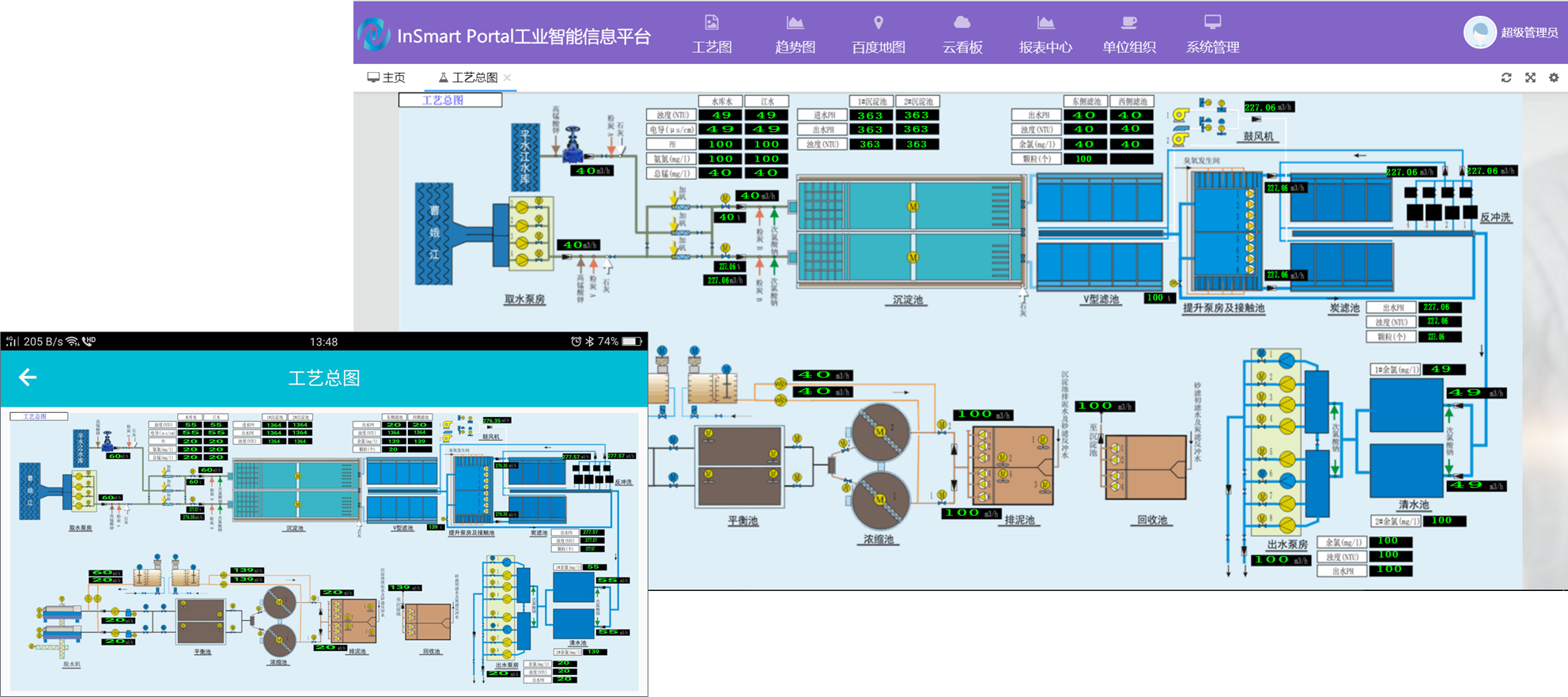The width and height of the screenshot is (1568, 697).
Task: Click the battery icon in phone status bar
Action: coord(632,342)
